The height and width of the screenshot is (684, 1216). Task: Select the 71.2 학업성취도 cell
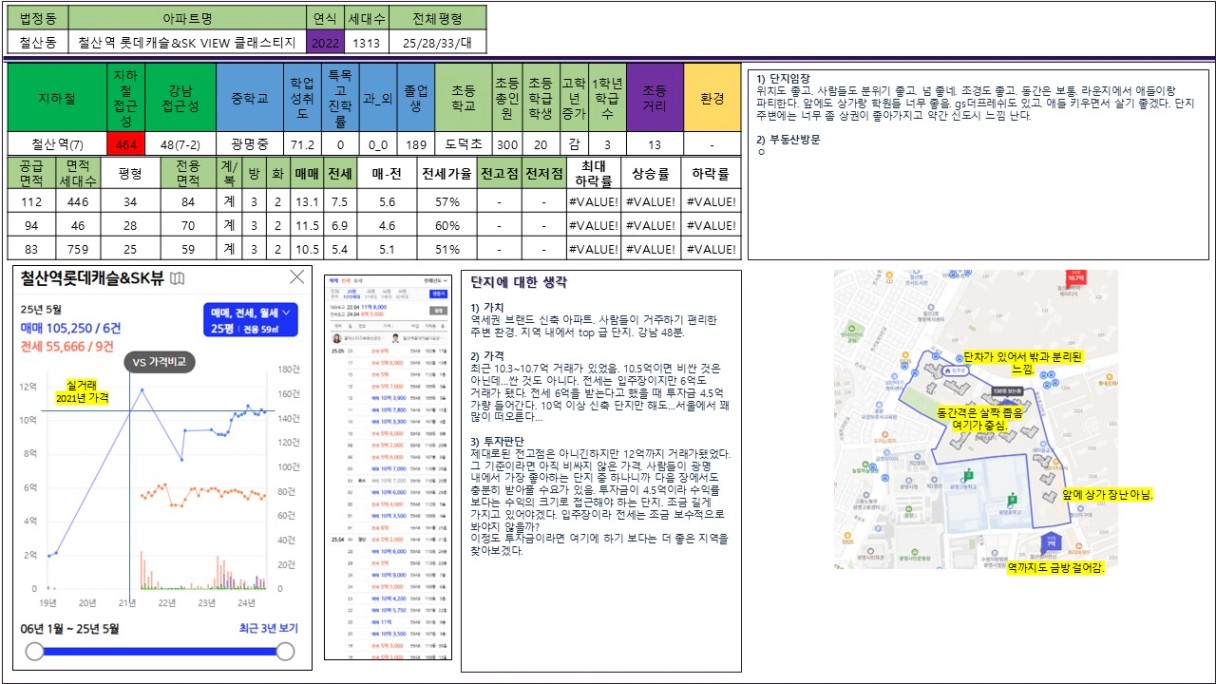(303, 145)
